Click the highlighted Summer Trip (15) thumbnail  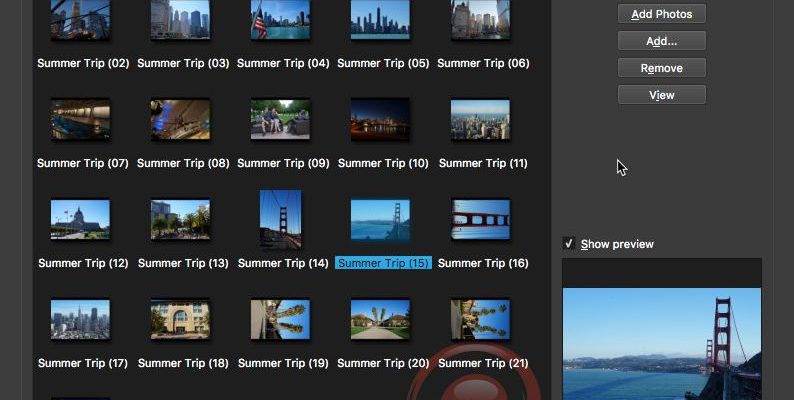tap(380, 219)
